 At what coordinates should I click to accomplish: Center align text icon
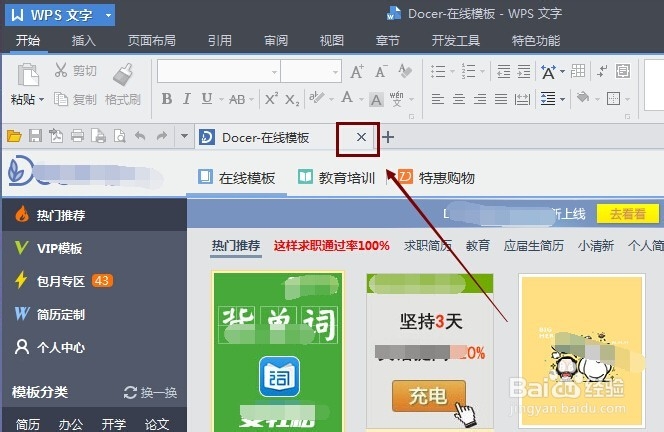tap(459, 99)
